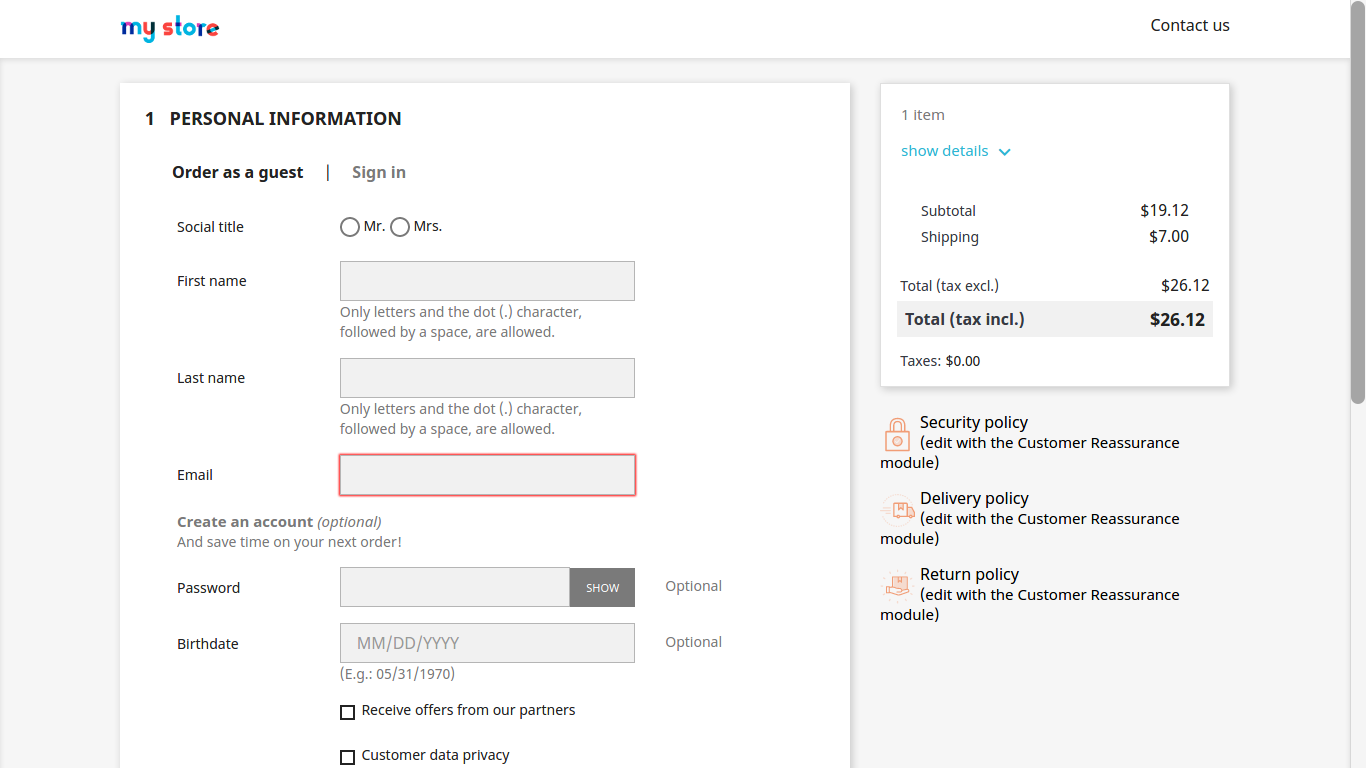Image resolution: width=1366 pixels, height=768 pixels.
Task: Click the Delivery policy truck icon
Action: (897, 511)
